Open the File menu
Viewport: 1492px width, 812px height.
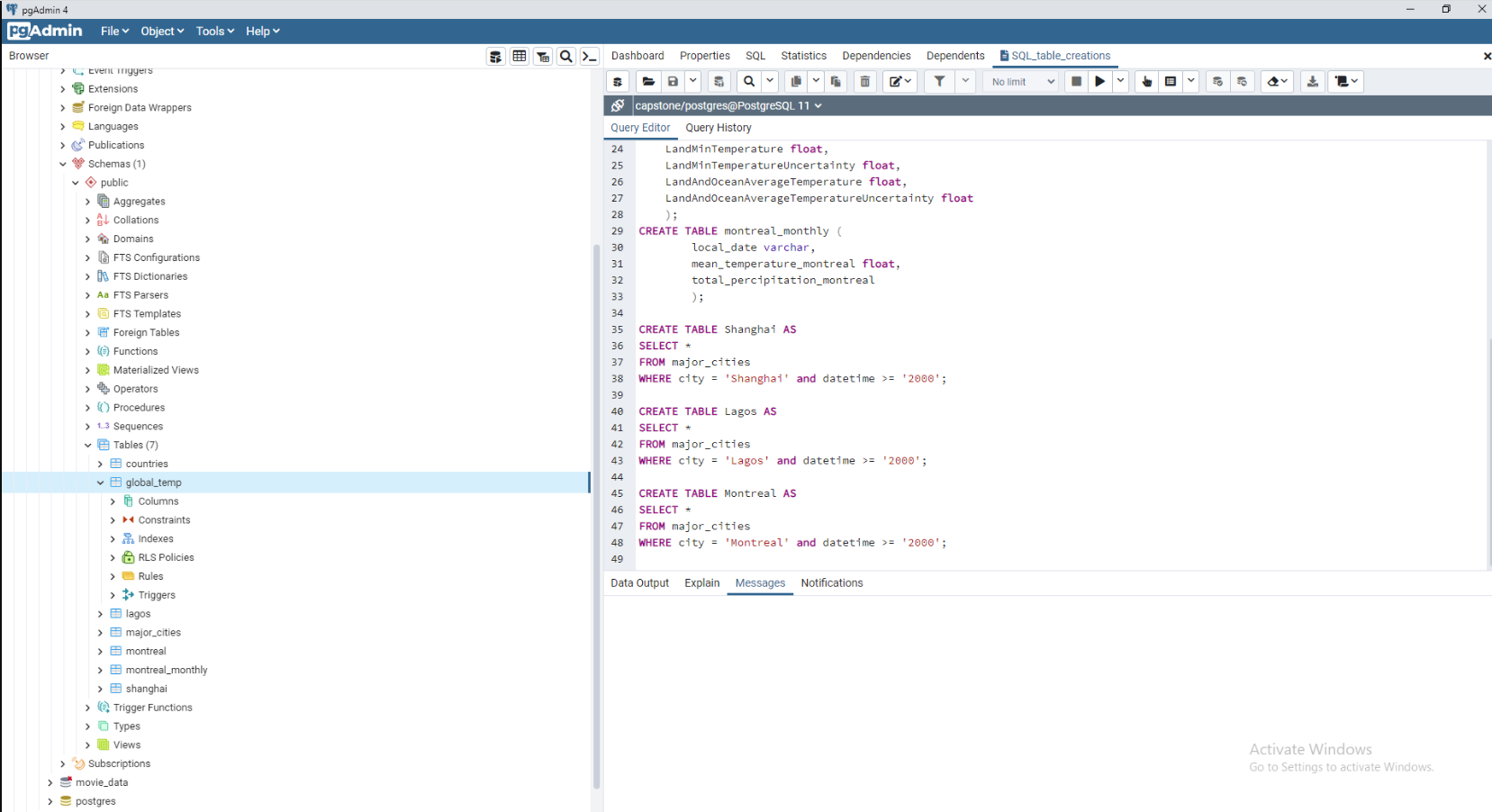(x=114, y=32)
